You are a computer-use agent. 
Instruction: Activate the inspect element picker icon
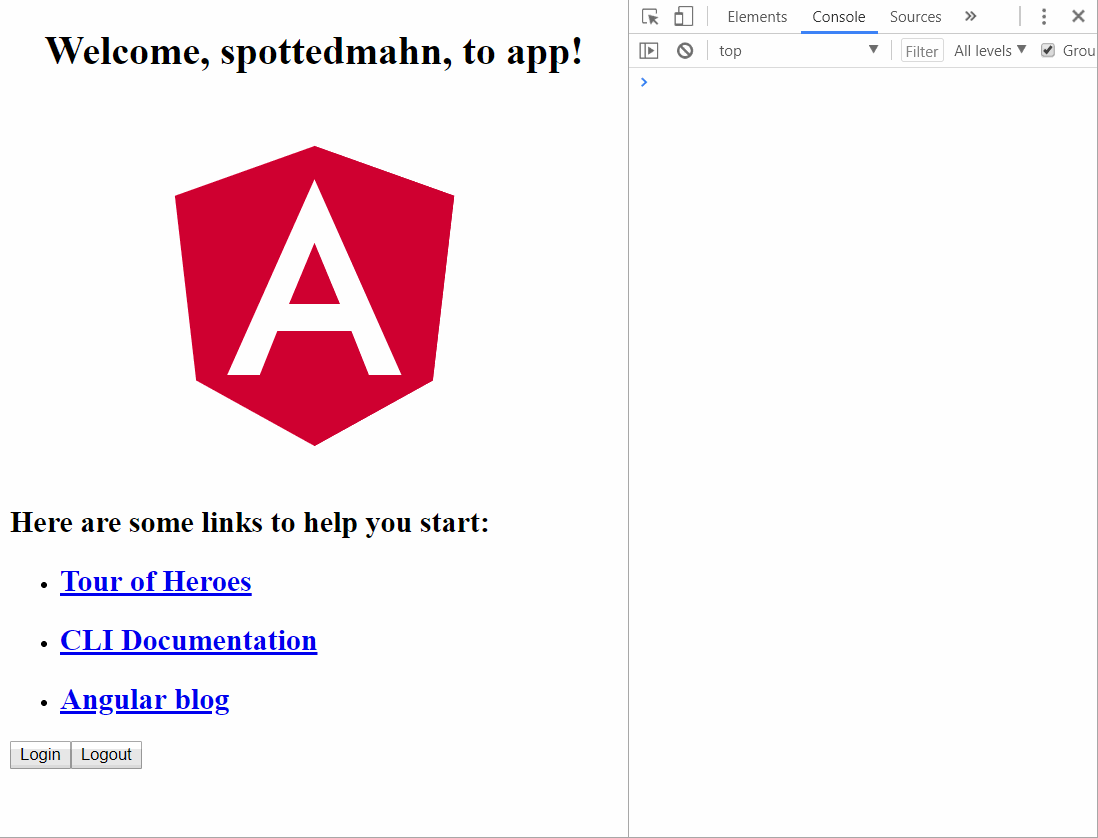[x=650, y=16]
